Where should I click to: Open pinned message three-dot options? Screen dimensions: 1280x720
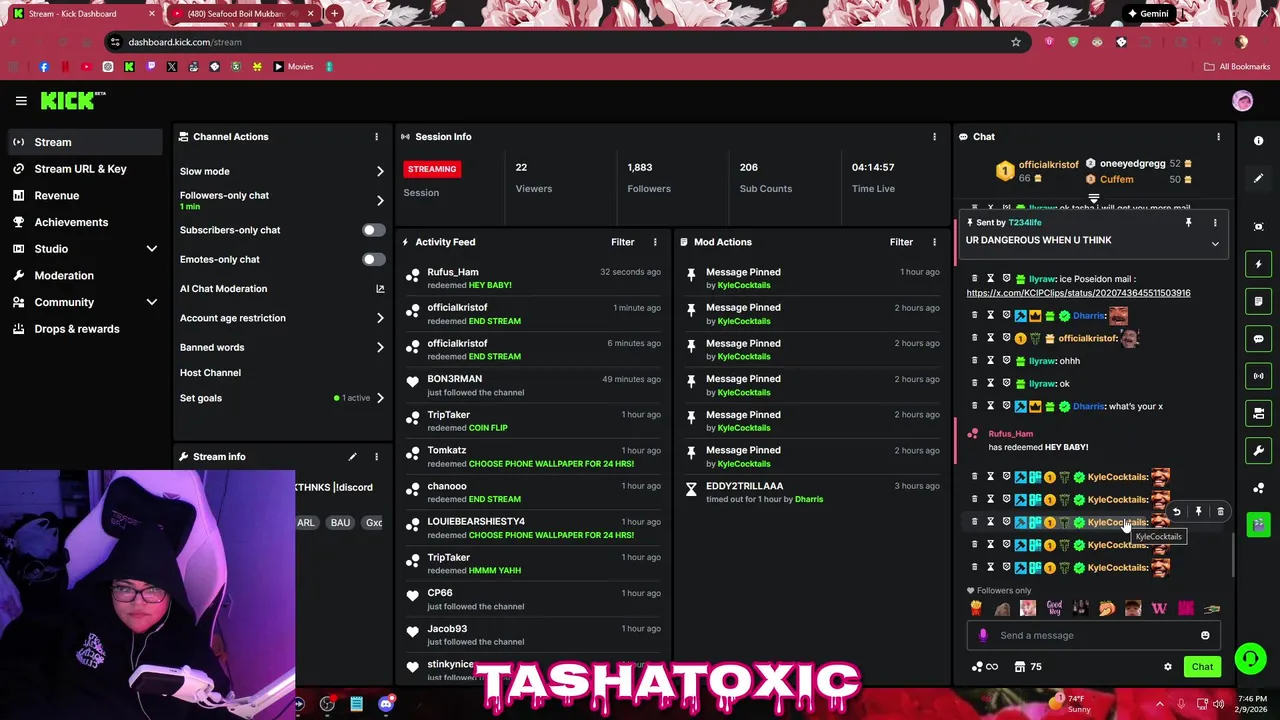[1215, 223]
